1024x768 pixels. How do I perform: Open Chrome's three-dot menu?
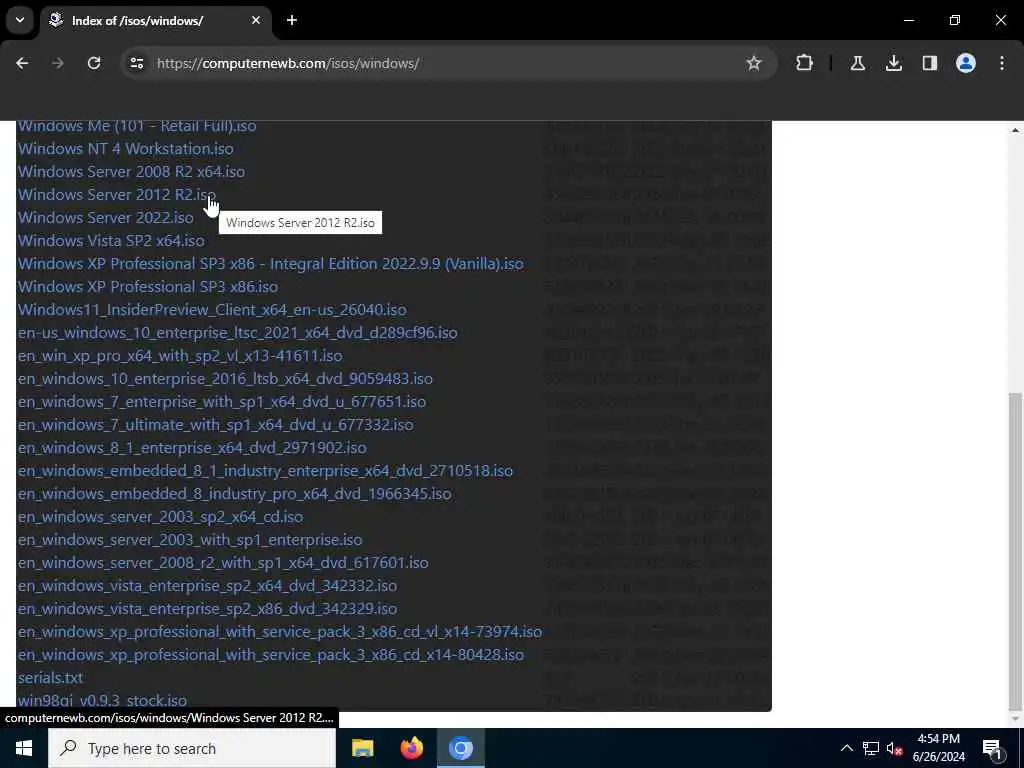pos(1002,63)
